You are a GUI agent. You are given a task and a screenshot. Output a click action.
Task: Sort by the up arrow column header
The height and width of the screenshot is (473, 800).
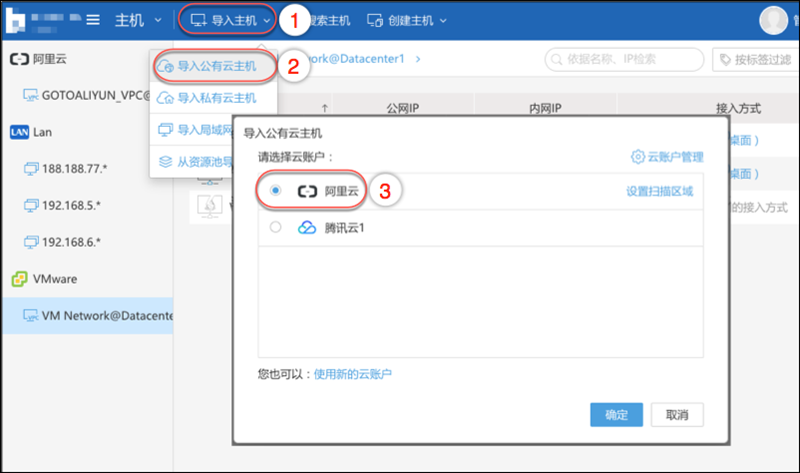click(x=324, y=108)
